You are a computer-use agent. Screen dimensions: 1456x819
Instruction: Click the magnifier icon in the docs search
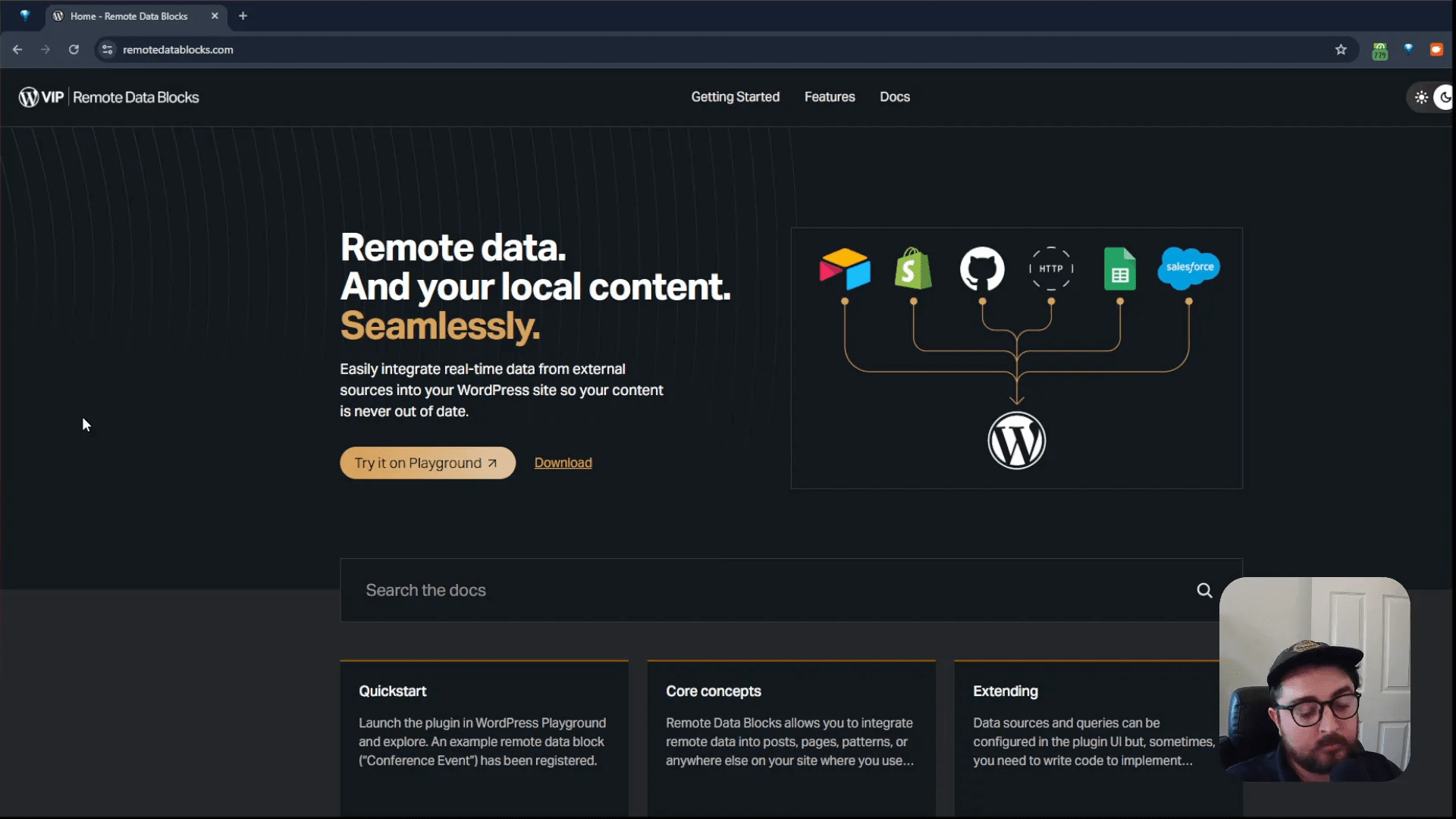[1204, 590]
